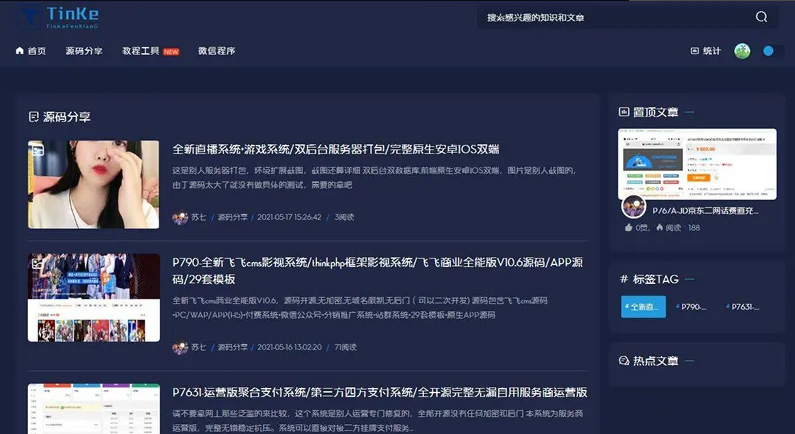
Task: Click 源码分享 category under P790 article
Action: pos(233,347)
